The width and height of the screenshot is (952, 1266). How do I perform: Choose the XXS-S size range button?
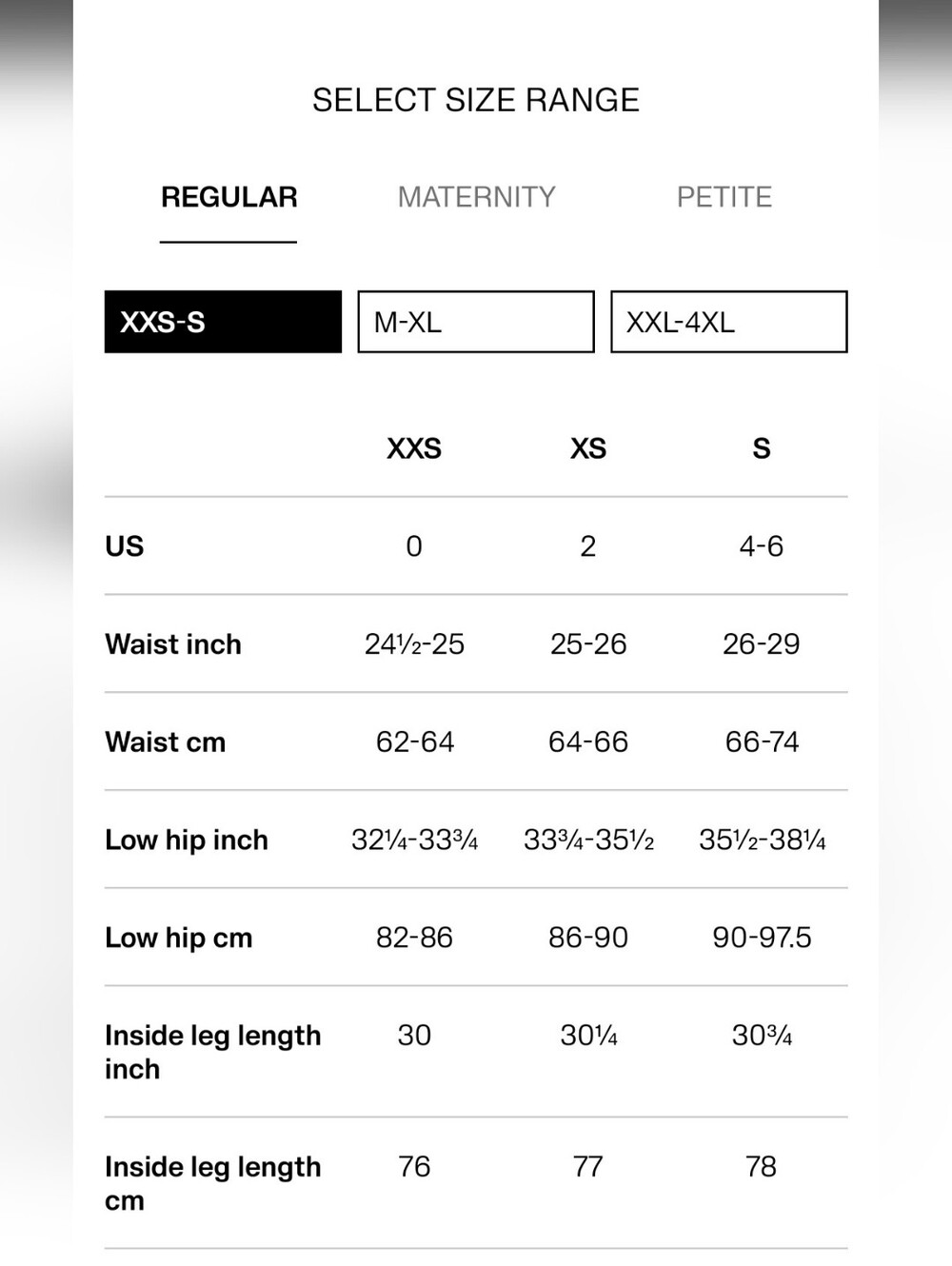(x=223, y=322)
